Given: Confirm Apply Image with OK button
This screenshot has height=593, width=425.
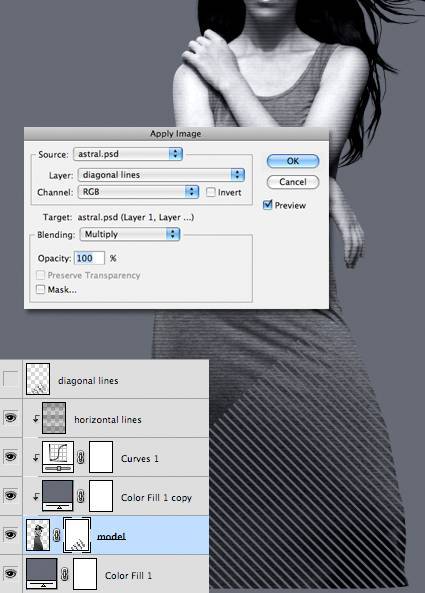Looking at the screenshot, I should 293,161.
